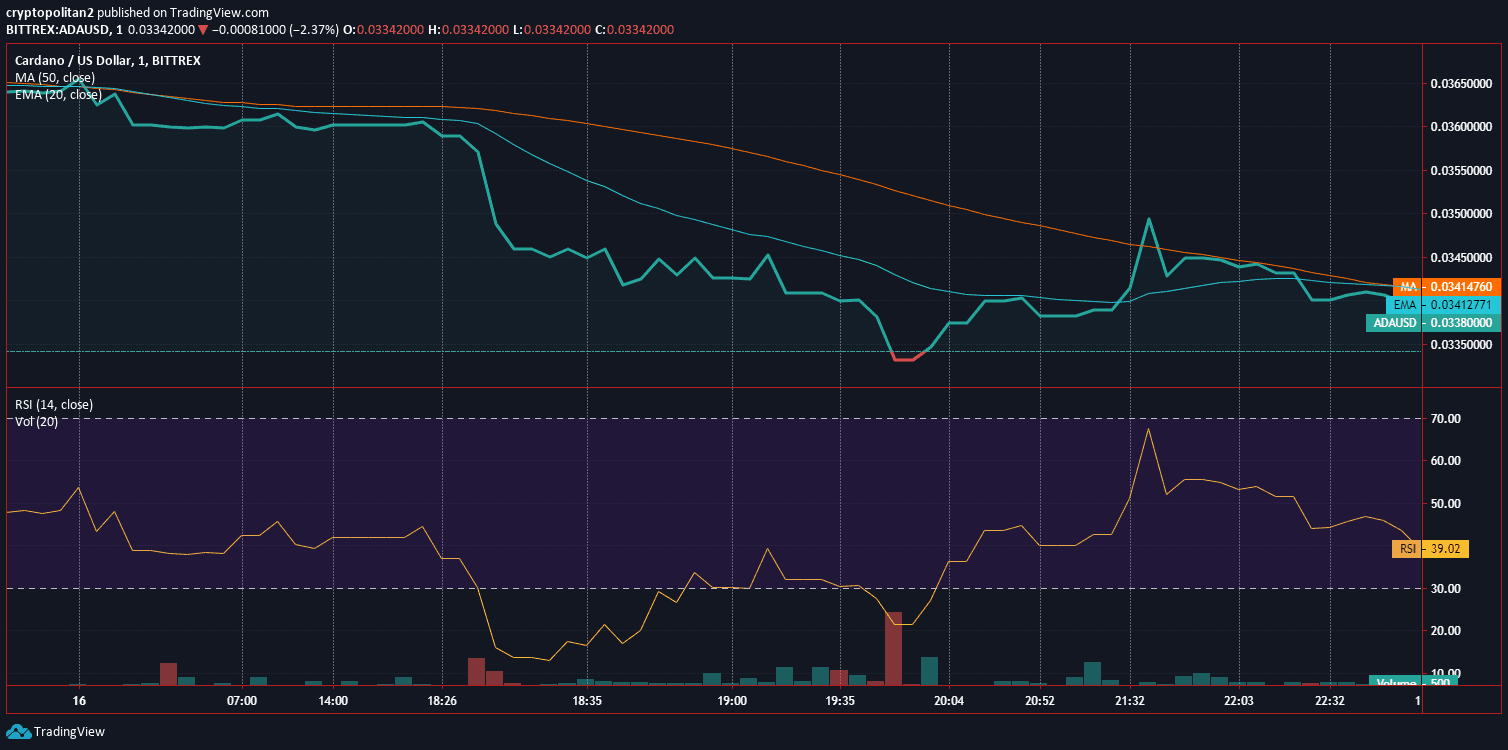Screen dimensions: 1508x750
Task: Click the tallest red volume bar
Action: 894,648
